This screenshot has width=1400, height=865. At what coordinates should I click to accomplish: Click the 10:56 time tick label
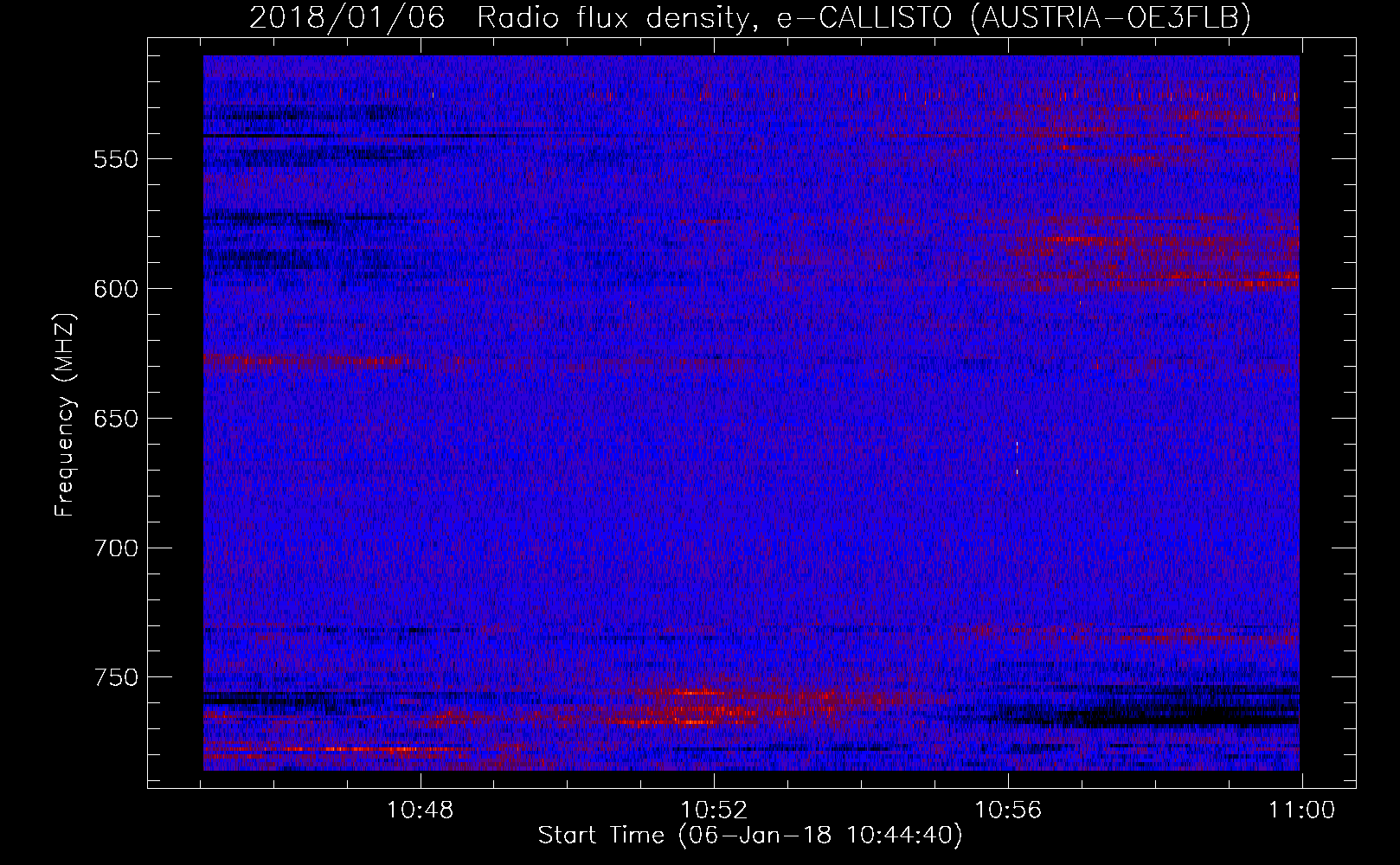(1008, 811)
